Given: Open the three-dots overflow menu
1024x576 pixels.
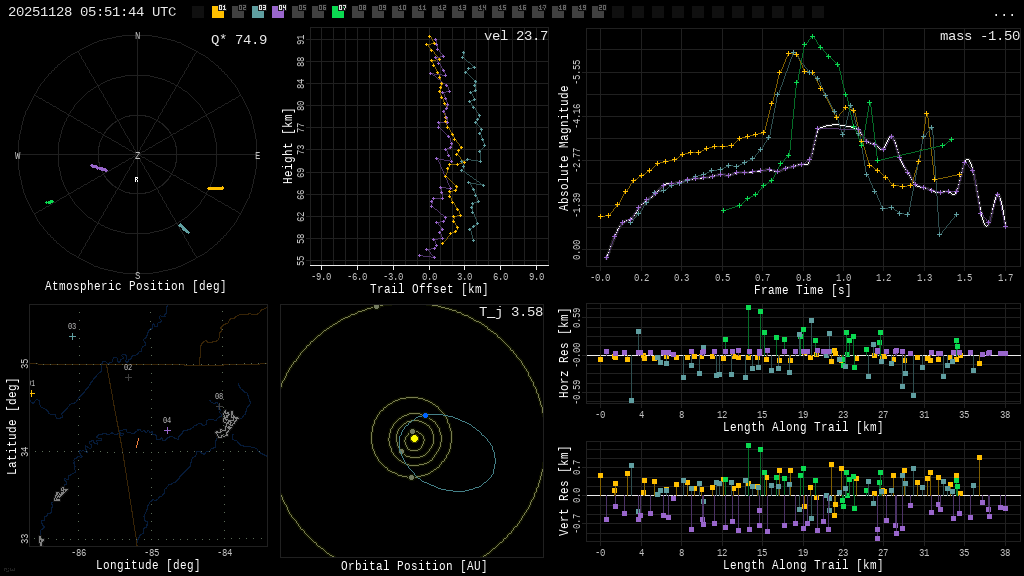Looking at the screenshot, I should (1003, 13).
